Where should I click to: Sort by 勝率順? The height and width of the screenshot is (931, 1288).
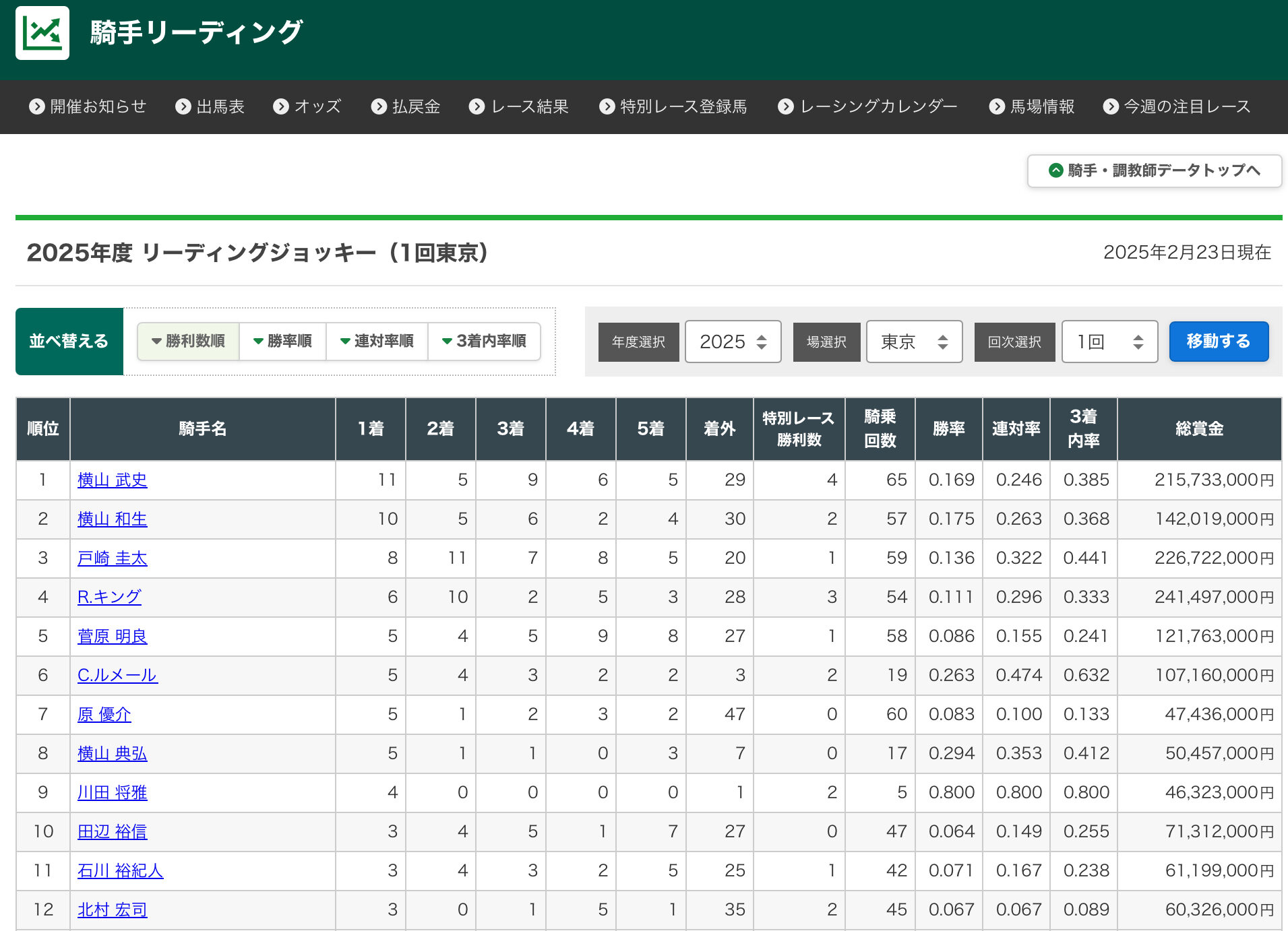coord(283,341)
